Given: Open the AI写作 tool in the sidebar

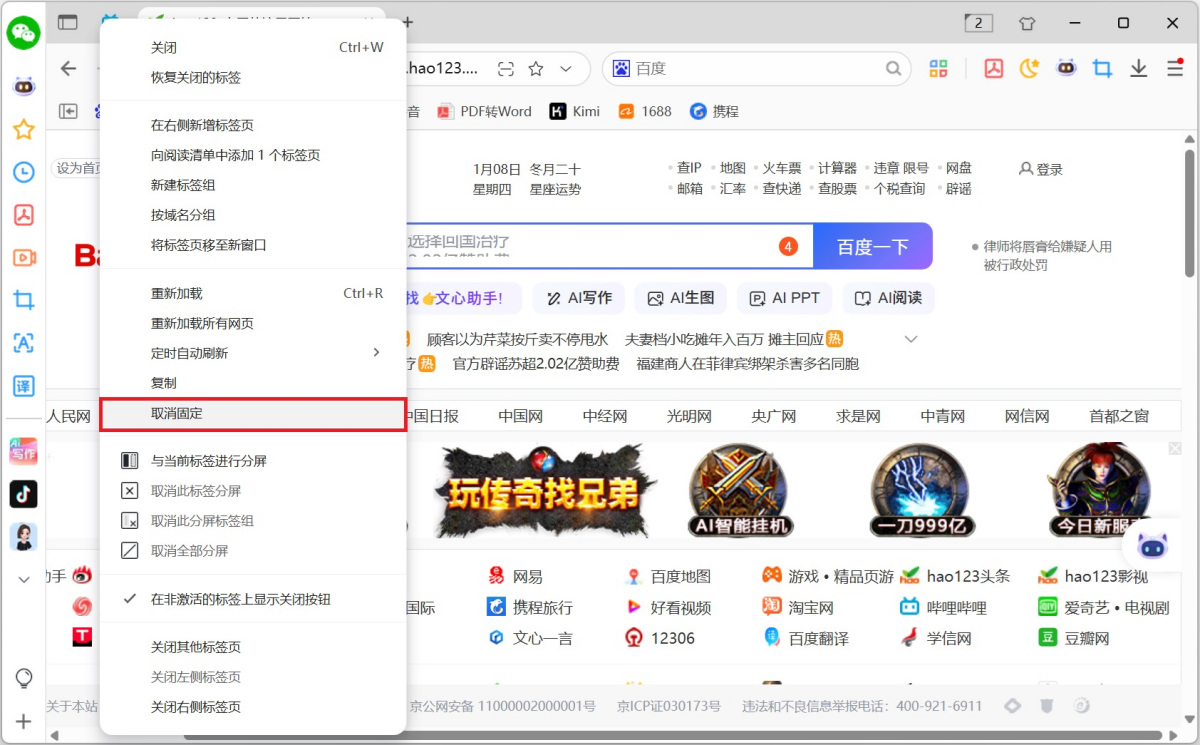Looking at the screenshot, I should tap(23, 452).
